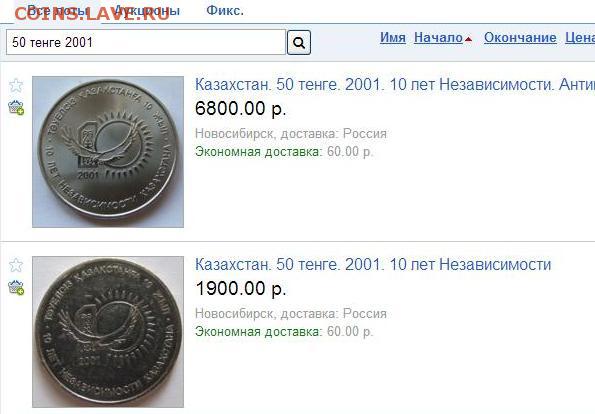Open the second Казахстан 50 тенге 2001 lot title
Image resolution: width=595 pixels, height=414 pixels.
pyautogui.click(x=373, y=264)
